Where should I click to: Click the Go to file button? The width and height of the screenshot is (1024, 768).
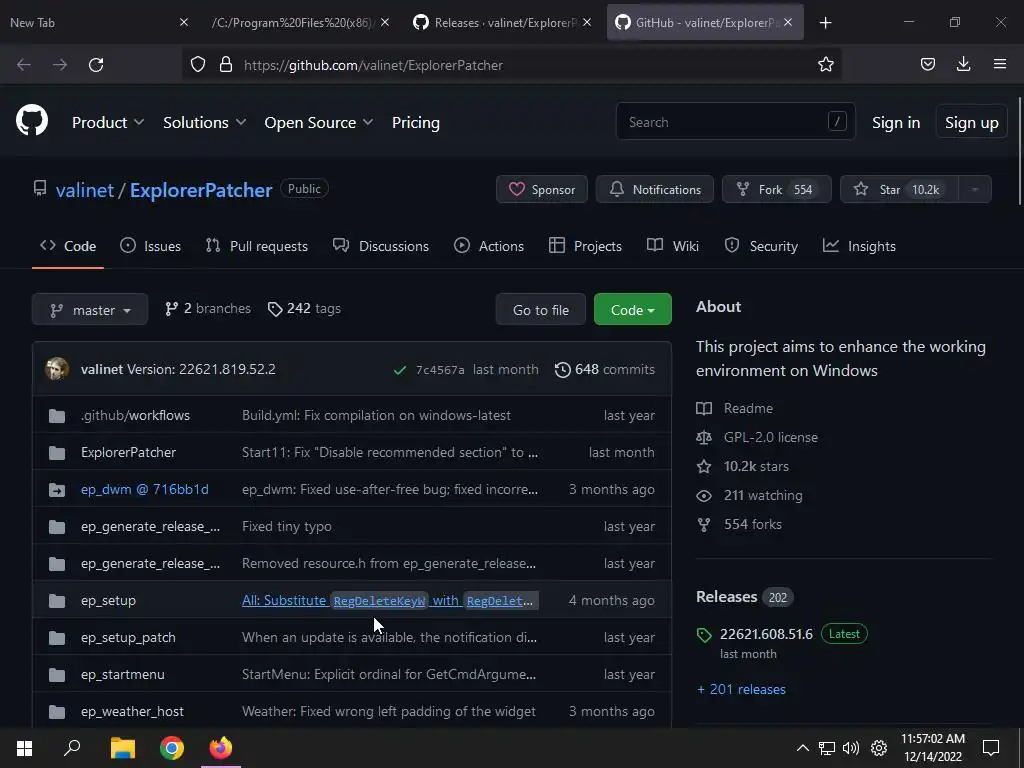(x=541, y=310)
